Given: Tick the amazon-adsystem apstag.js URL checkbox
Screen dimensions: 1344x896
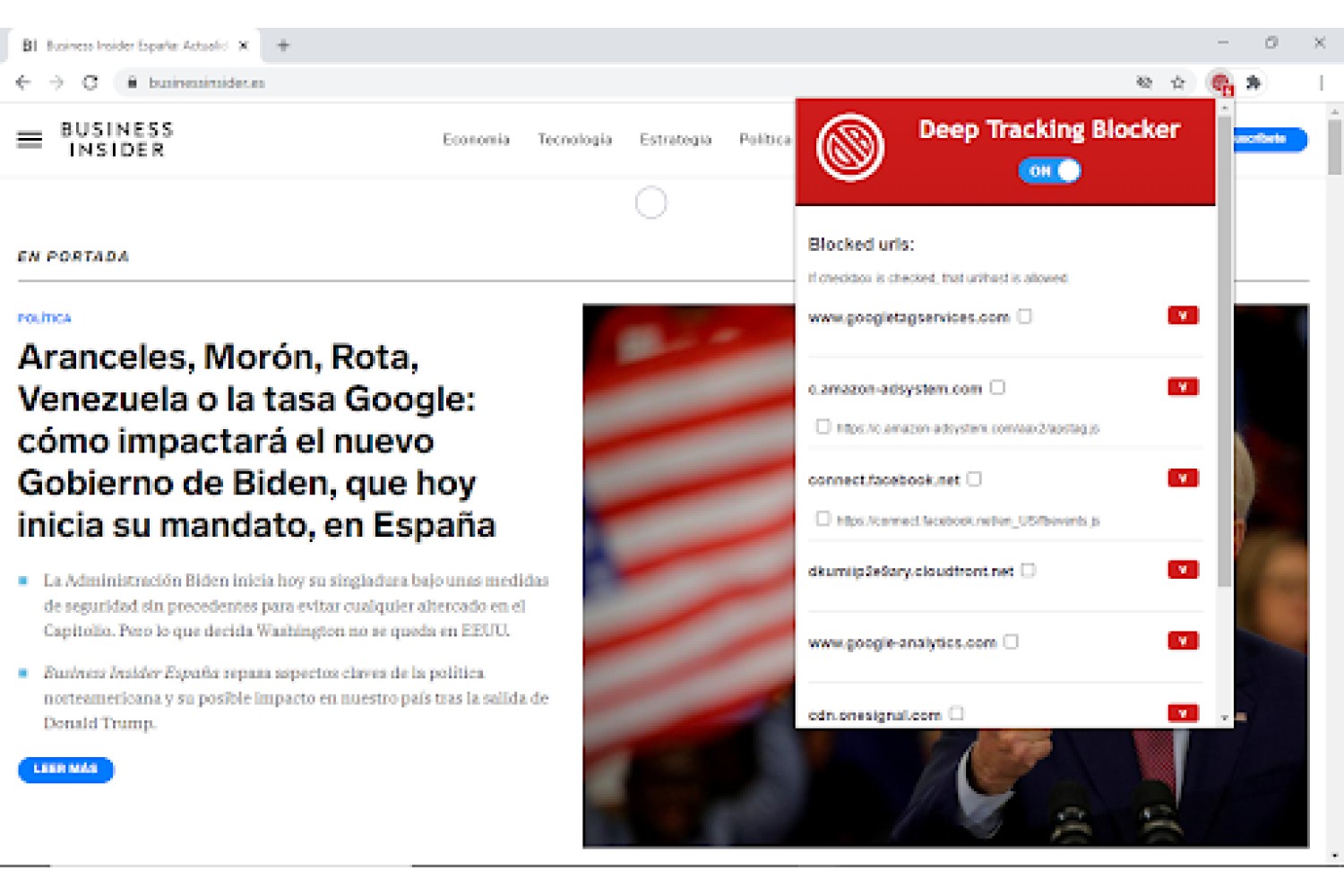Looking at the screenshot, I should pyautogui.click(x=823, y=426).
